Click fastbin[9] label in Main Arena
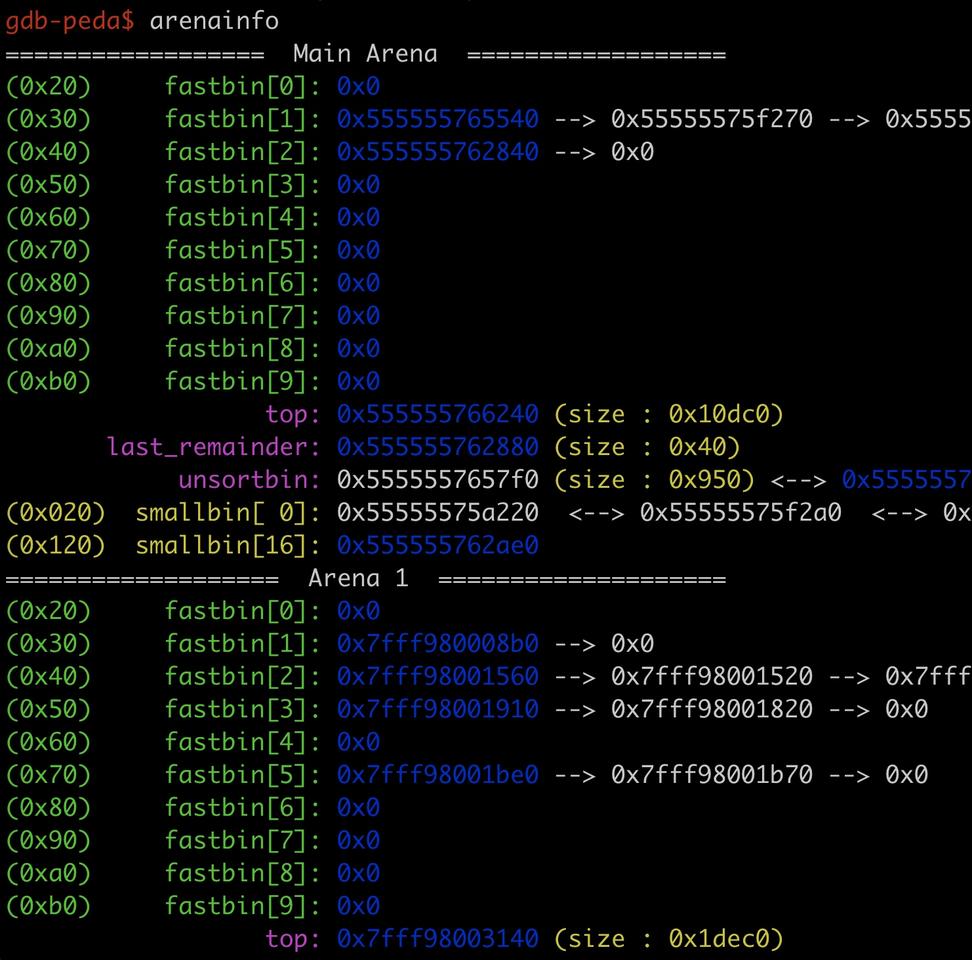972x960 pixels. point(243,381)
